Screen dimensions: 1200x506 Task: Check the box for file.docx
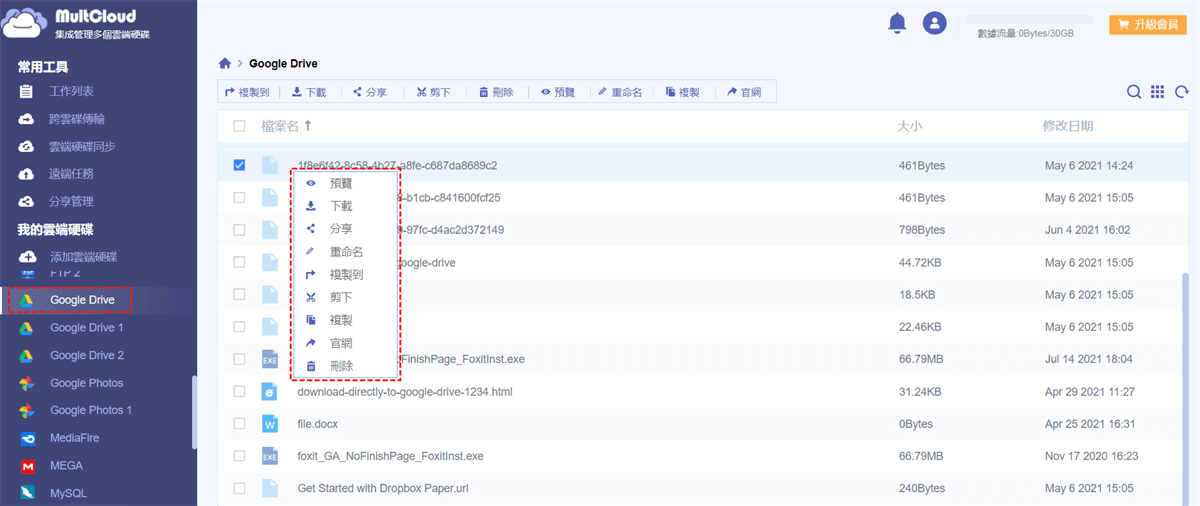pyautogui.click(x=239, y=424)
